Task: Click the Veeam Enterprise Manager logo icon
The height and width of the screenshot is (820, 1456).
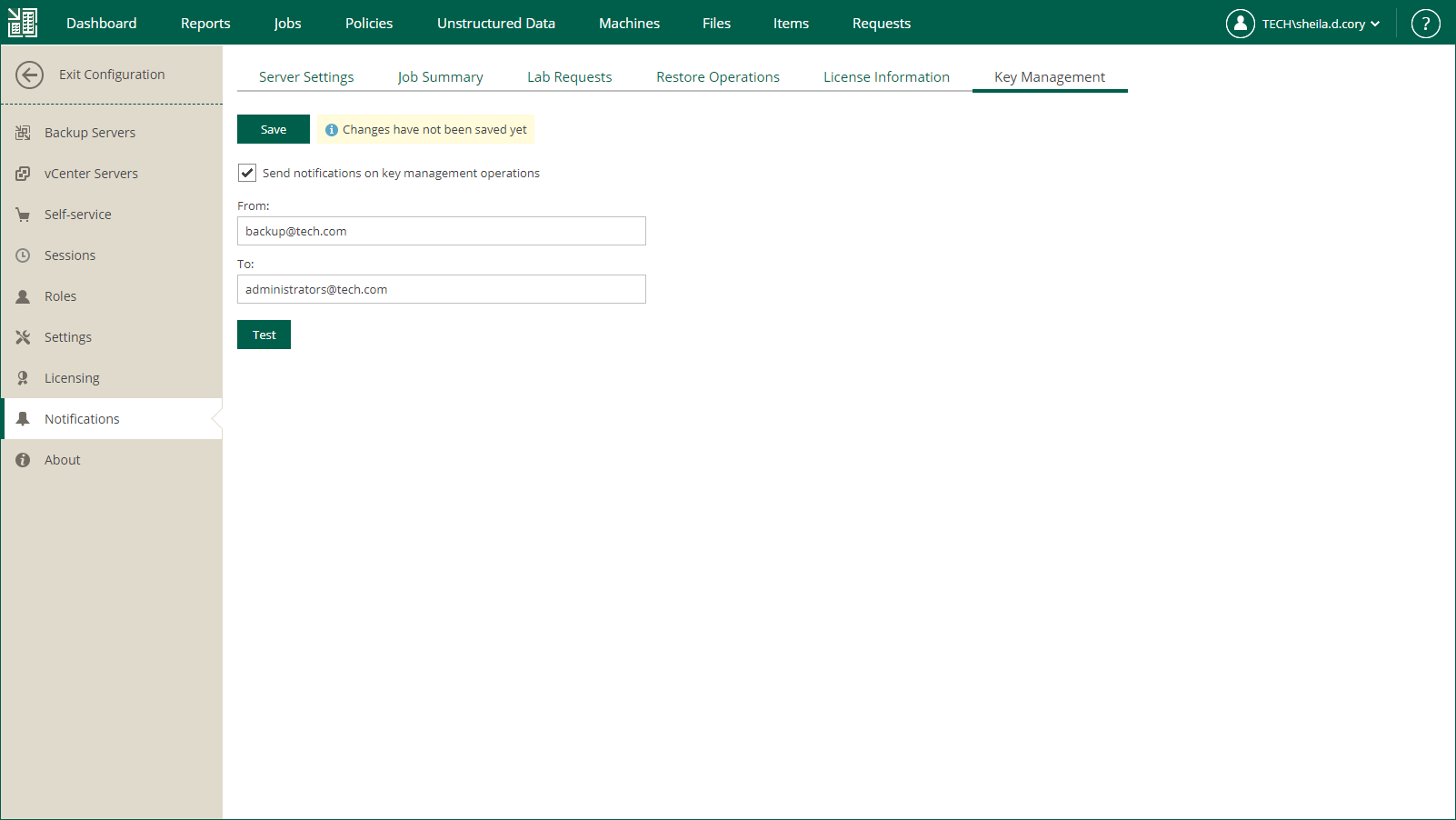Action: 23,23
